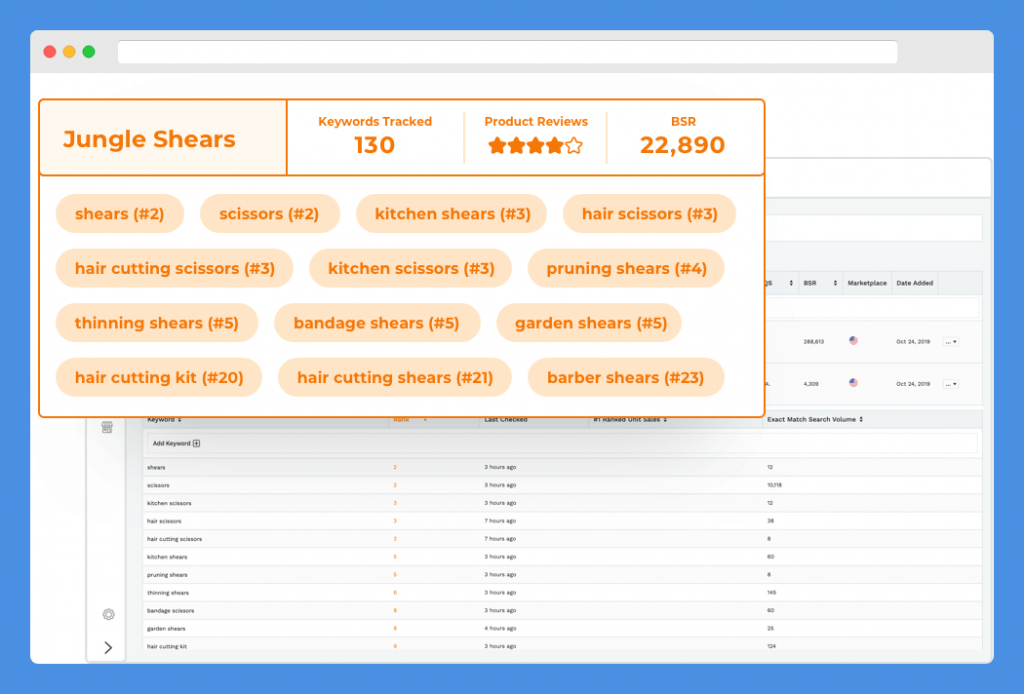
Task: Click the 38 search volume value
Action: click(x=771, y=521)
